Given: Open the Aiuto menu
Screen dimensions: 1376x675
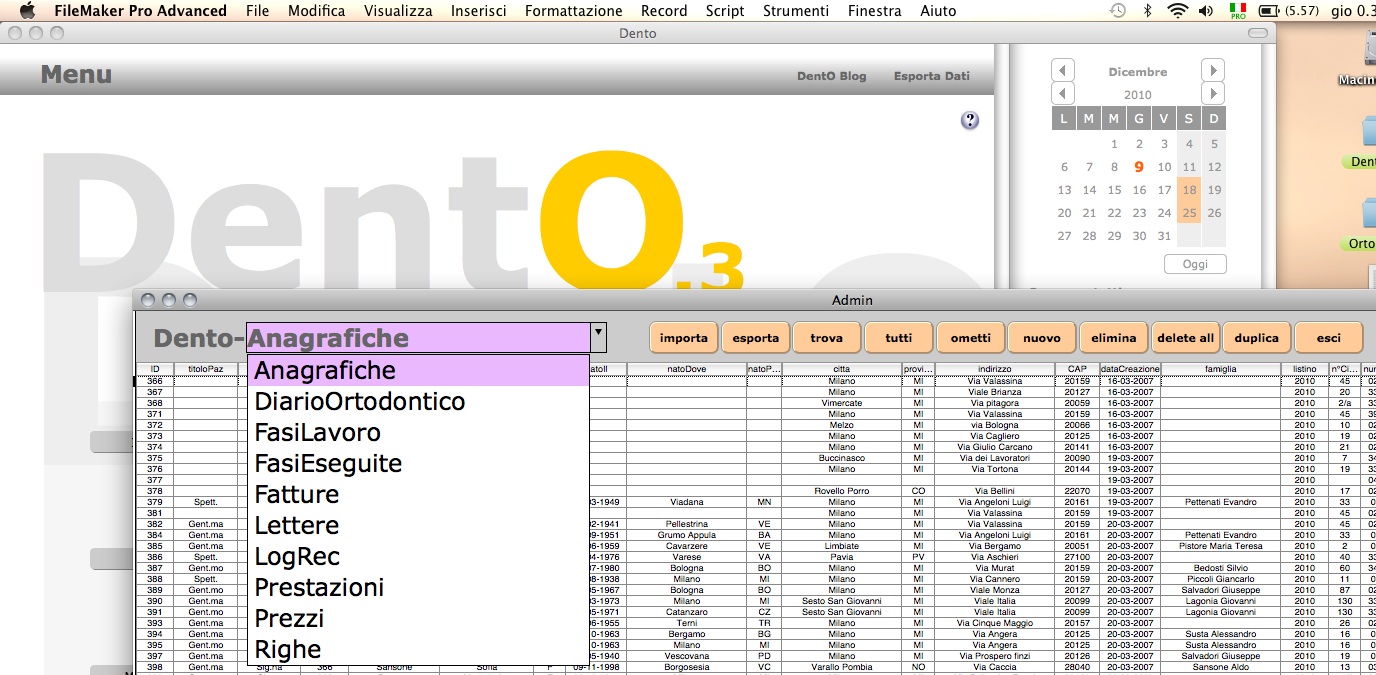Looking at the screenshot, I should [x=938, y=11].
